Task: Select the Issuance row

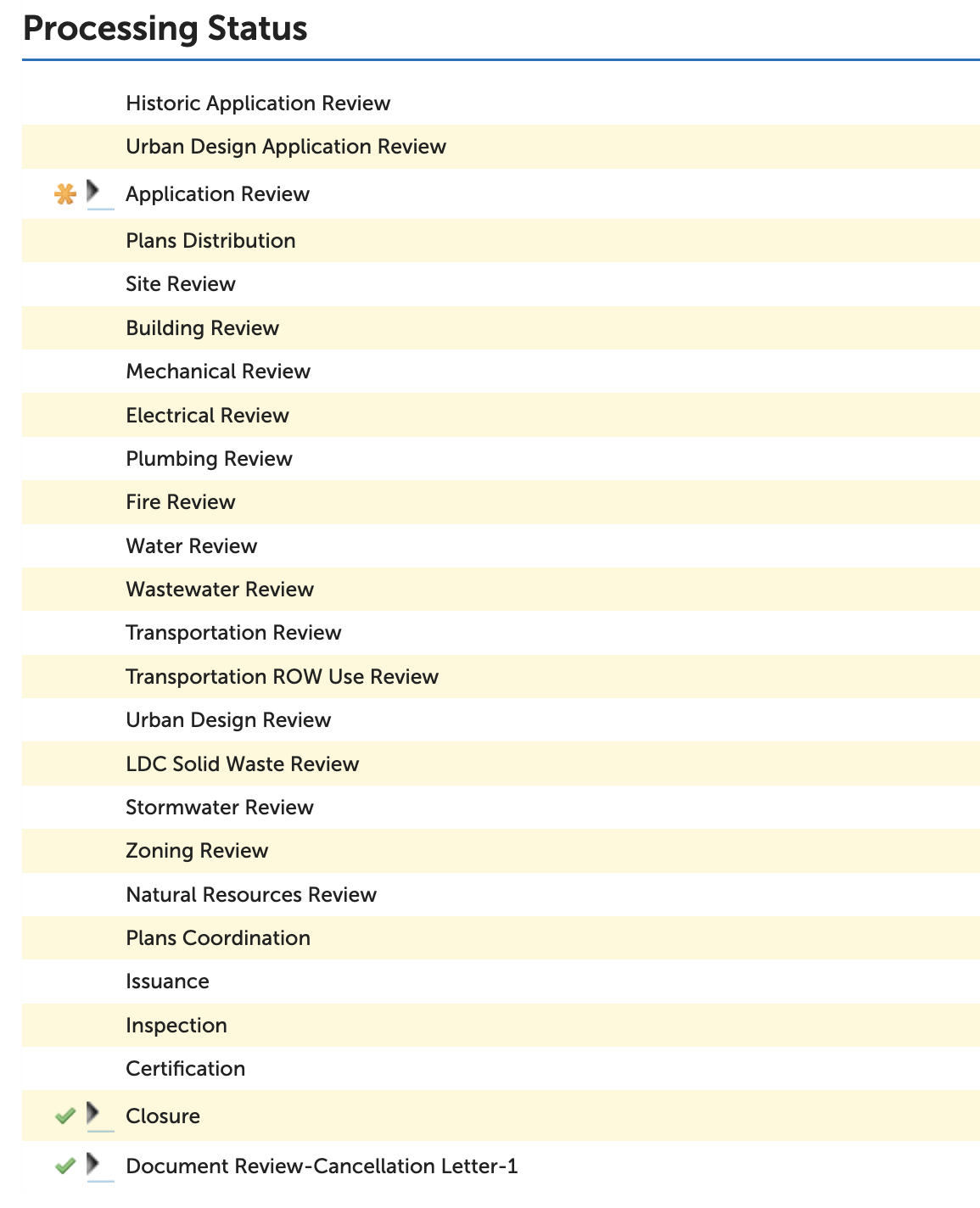Action: [x=501, y=981]
